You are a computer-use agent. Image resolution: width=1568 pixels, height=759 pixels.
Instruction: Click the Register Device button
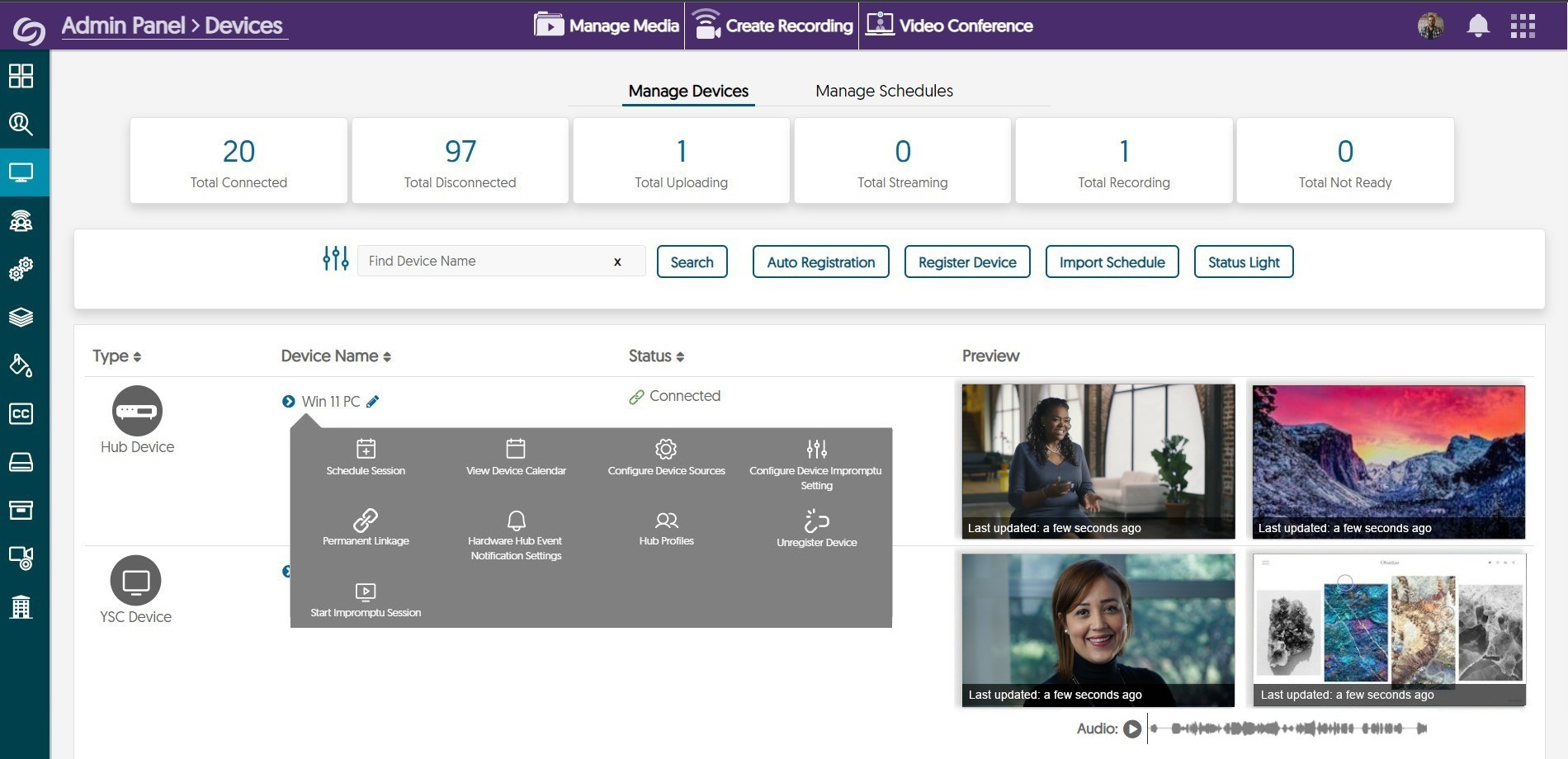[x=967, y=262]
